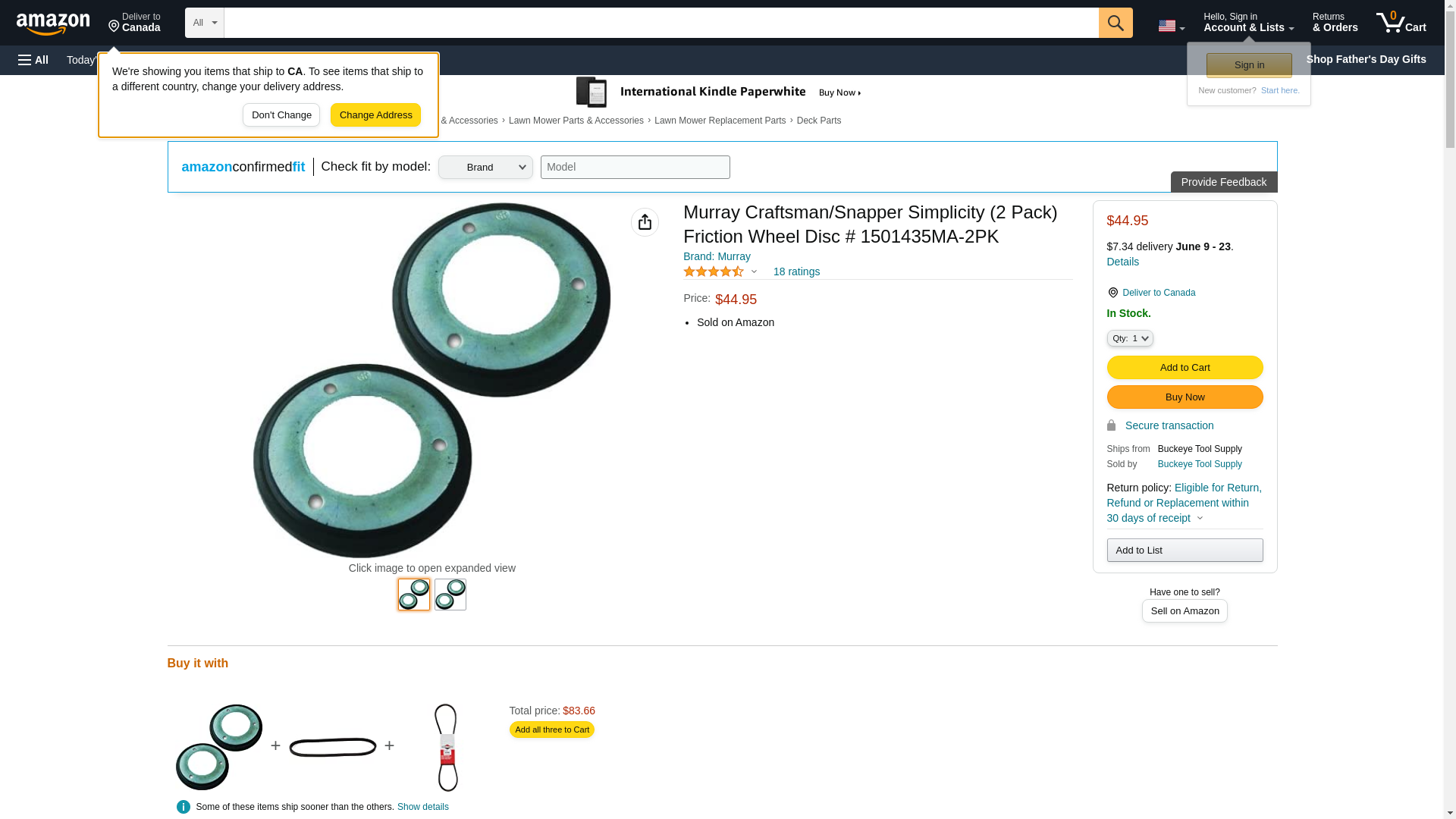1456x819 pixels.
Task: Open the Qty quantity dropdown
Action: click(1129, 338)
